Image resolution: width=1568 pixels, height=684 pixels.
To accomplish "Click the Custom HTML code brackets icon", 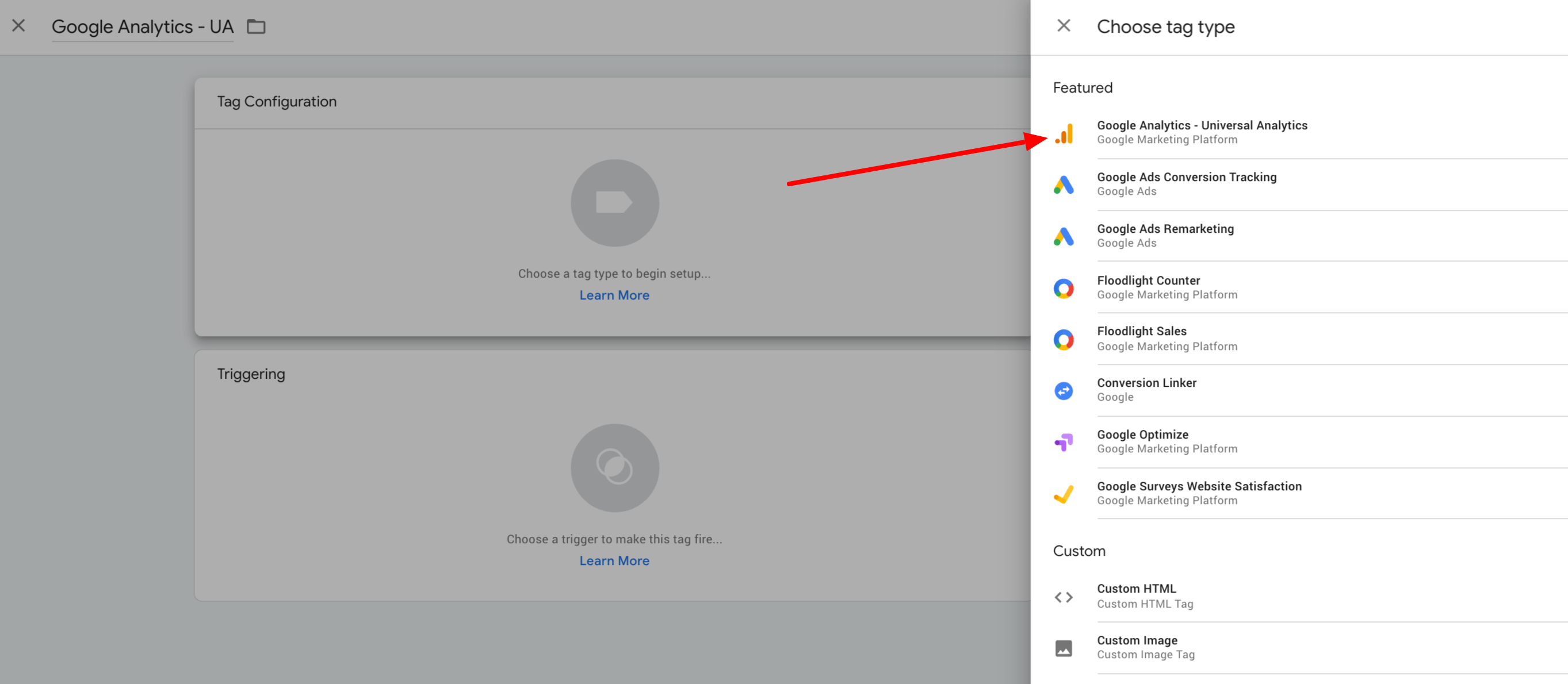I will pos(1064,597).
